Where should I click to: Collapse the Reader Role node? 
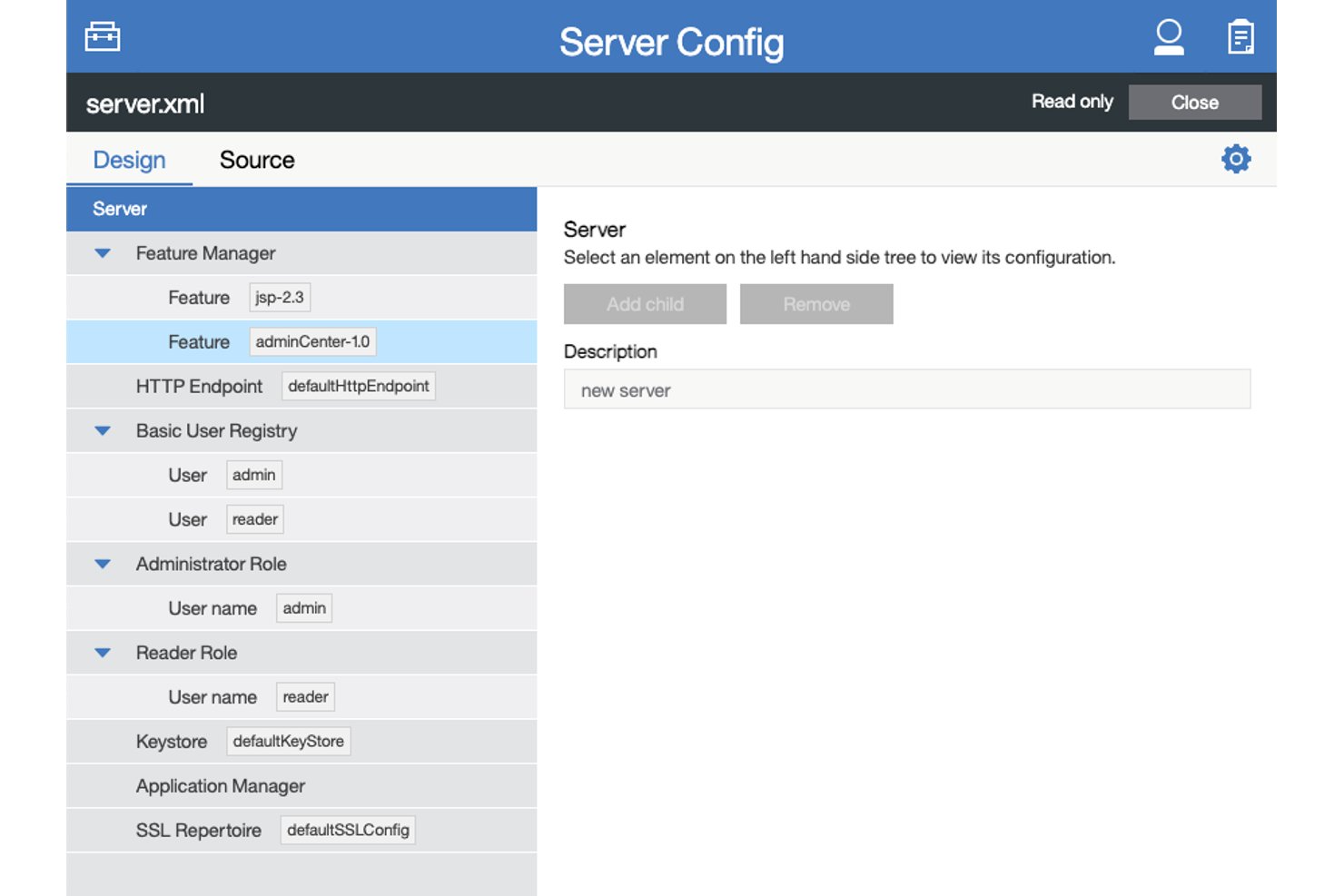[x=103, y=653]
